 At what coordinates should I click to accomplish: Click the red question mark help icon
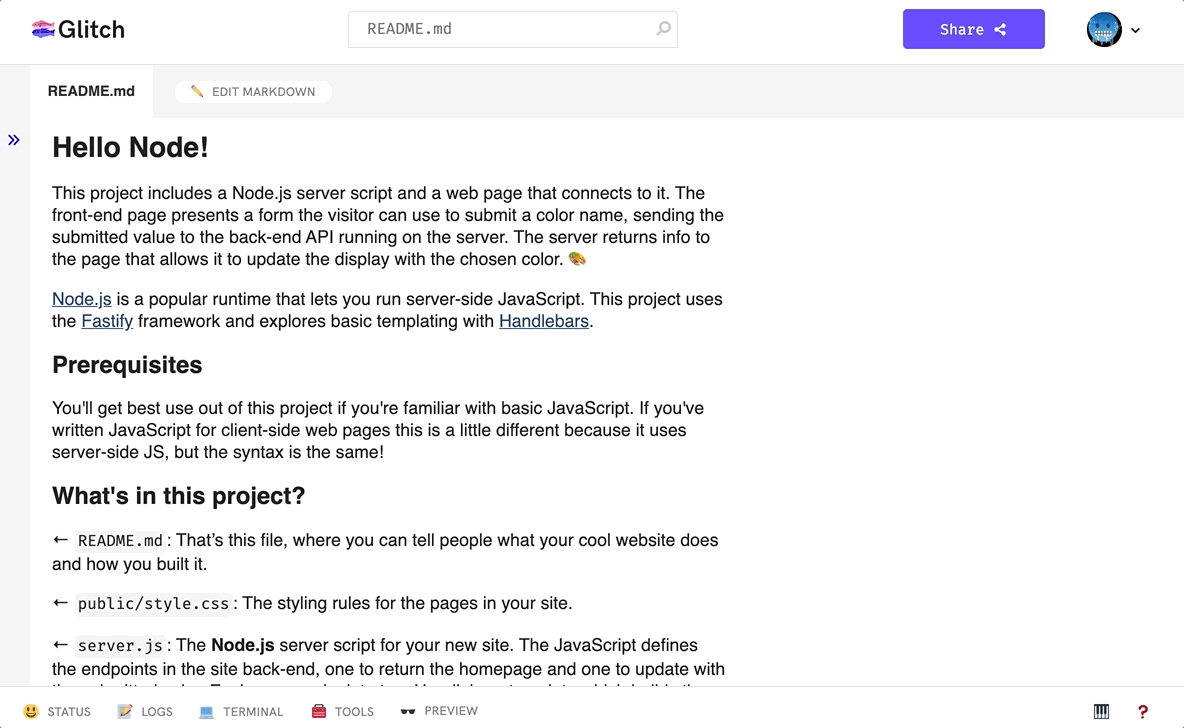1143,712
